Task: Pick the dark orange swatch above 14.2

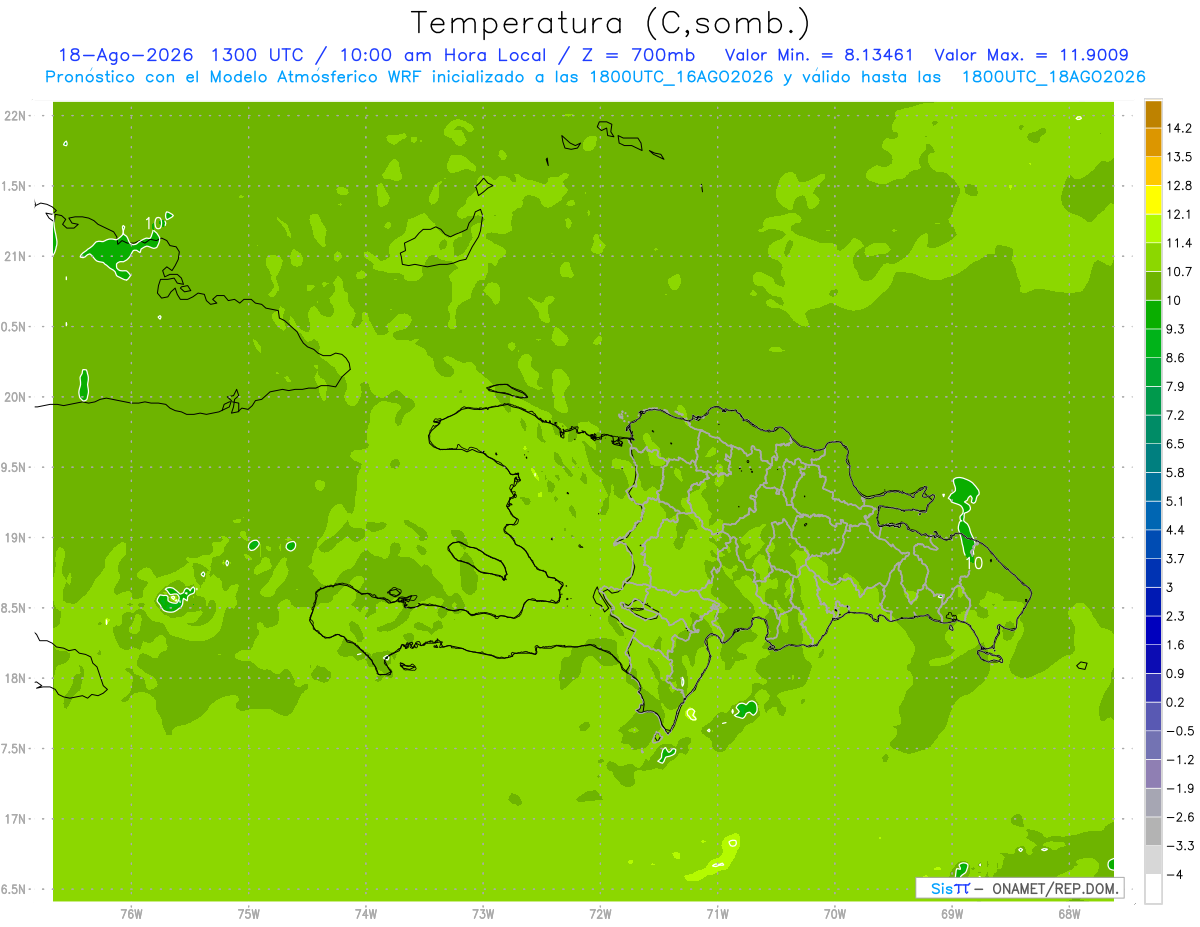Action: coord(1153,114)
